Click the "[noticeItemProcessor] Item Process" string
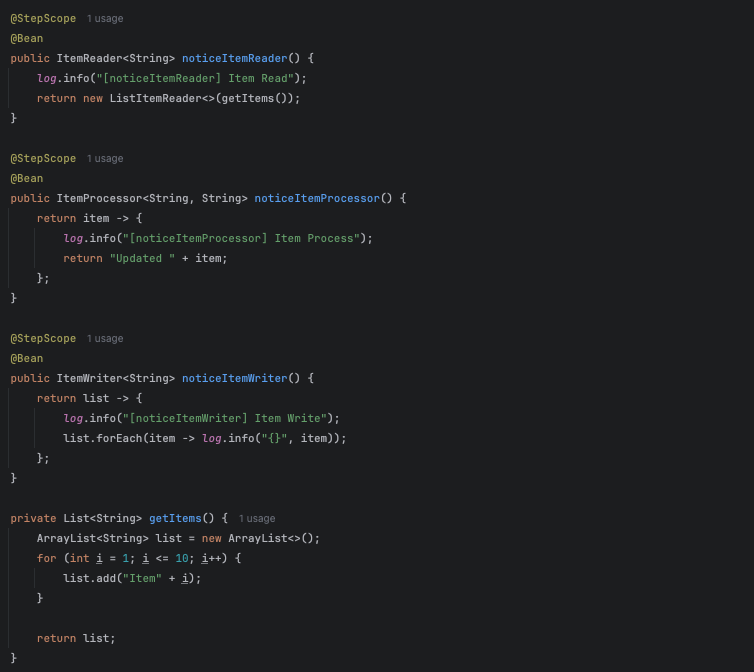The image size is (754, 672). coord(241,239)
